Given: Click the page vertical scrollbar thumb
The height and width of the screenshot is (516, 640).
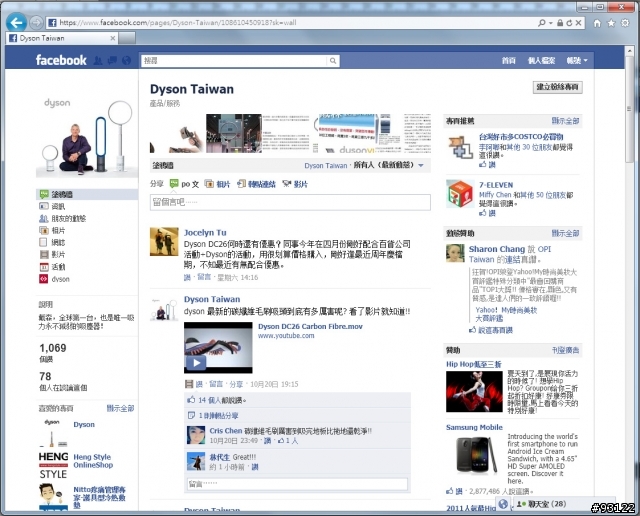Looking at the screenshot, I should click(x=629, y=109).
